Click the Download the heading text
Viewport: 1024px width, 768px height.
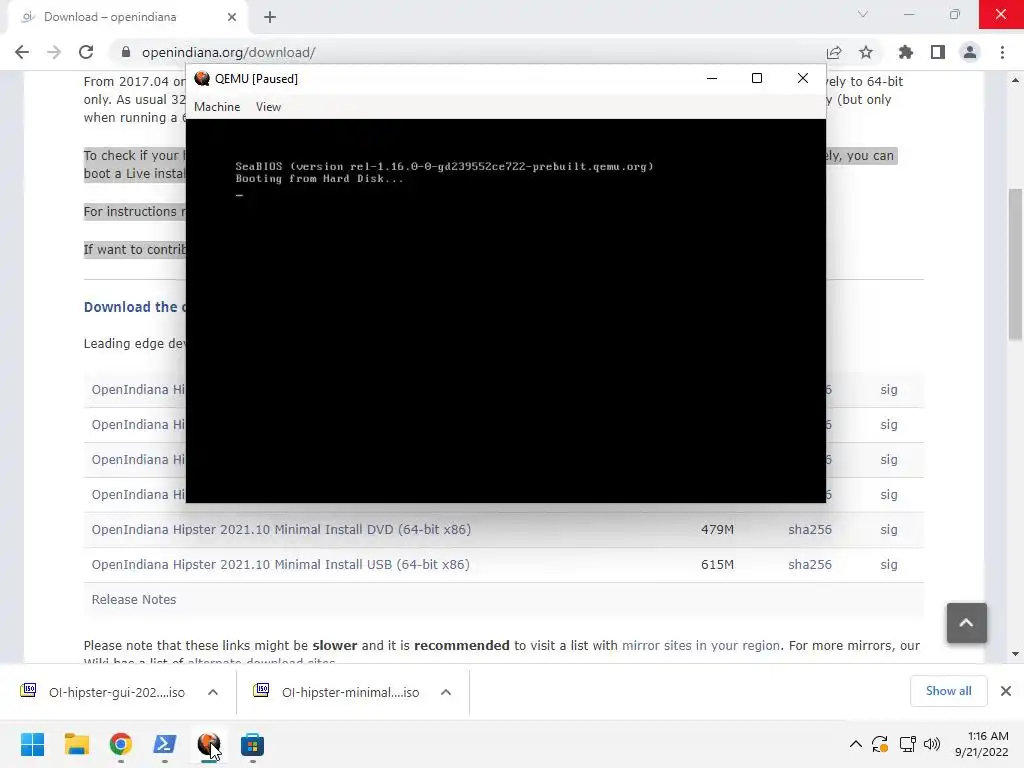(x=135, y=307)
